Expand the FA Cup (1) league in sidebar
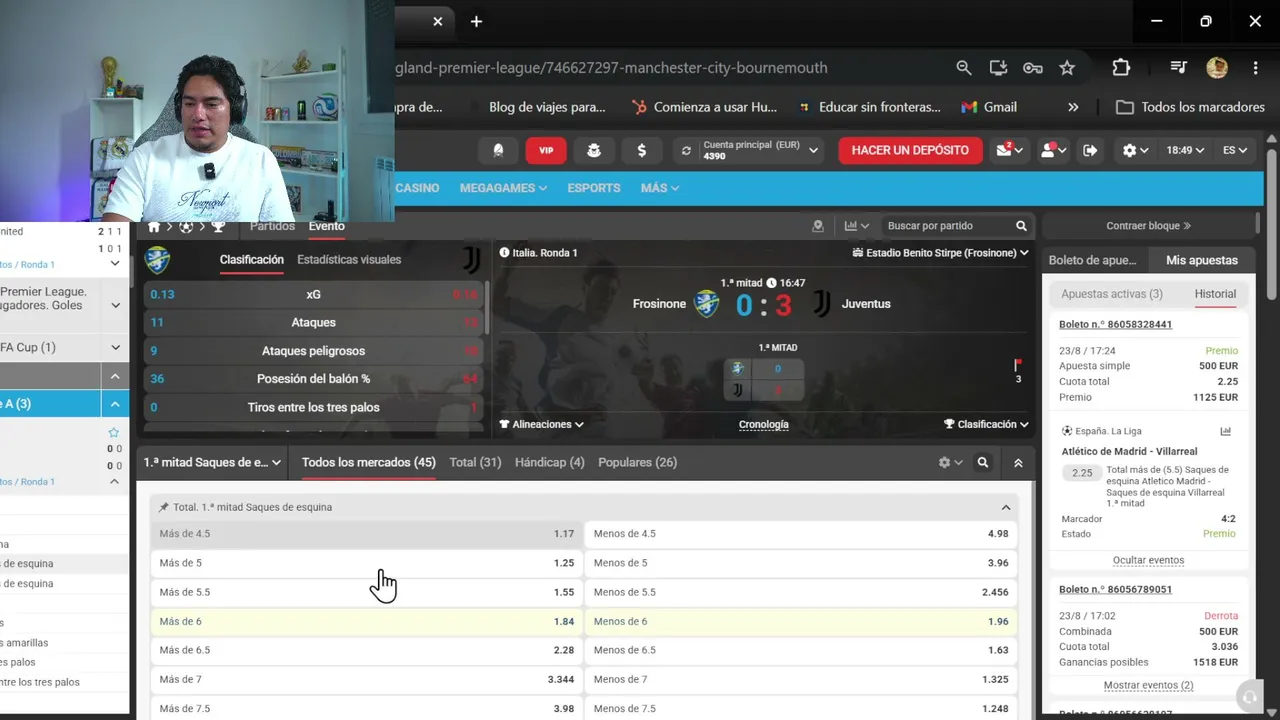This screenshot has width=1280, height=720. point(115,347)
